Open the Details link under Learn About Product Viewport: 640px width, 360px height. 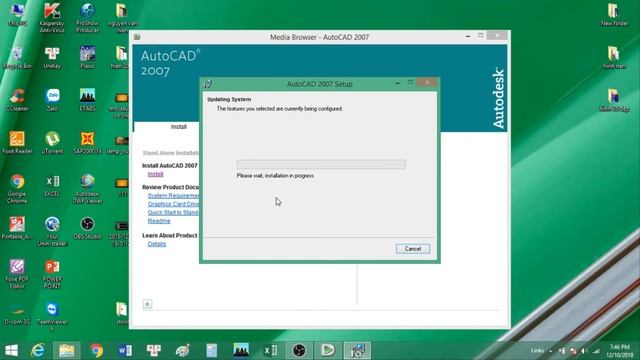(x=157, y=244)
